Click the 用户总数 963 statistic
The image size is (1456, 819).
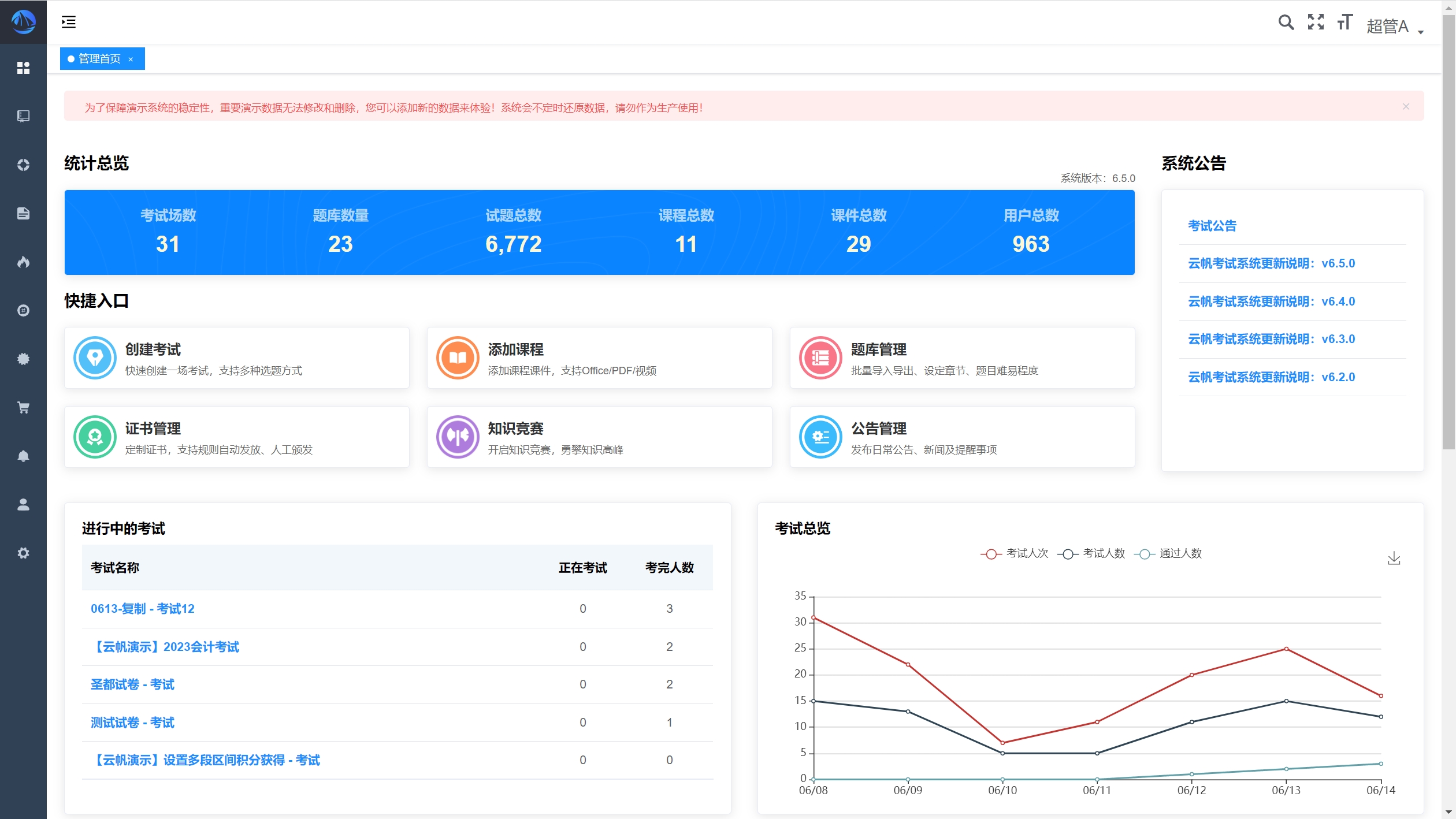pyautogui.click(x=1031, y=232)
